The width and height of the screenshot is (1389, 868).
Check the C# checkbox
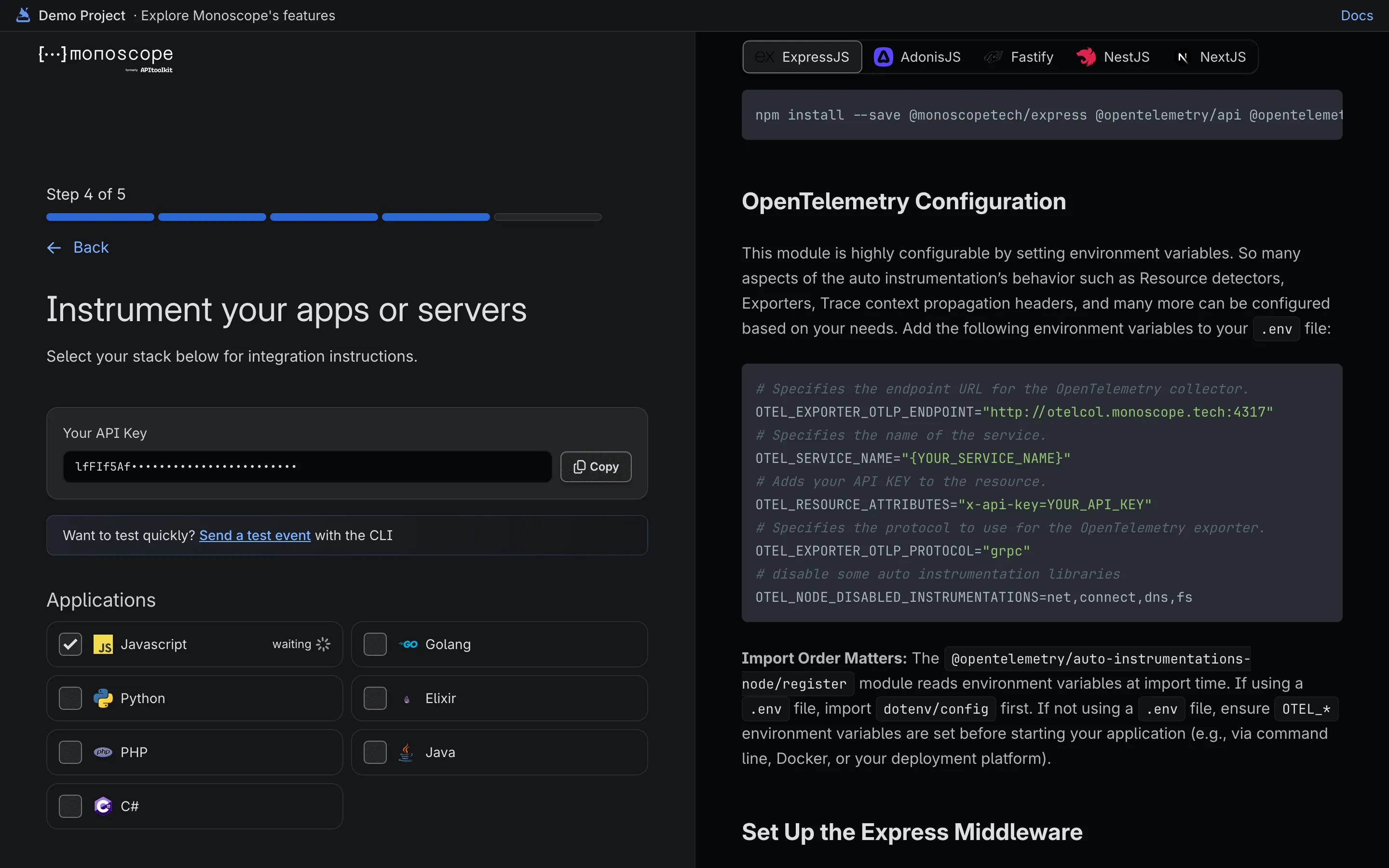pyautogui.click(x=70, y=806)
